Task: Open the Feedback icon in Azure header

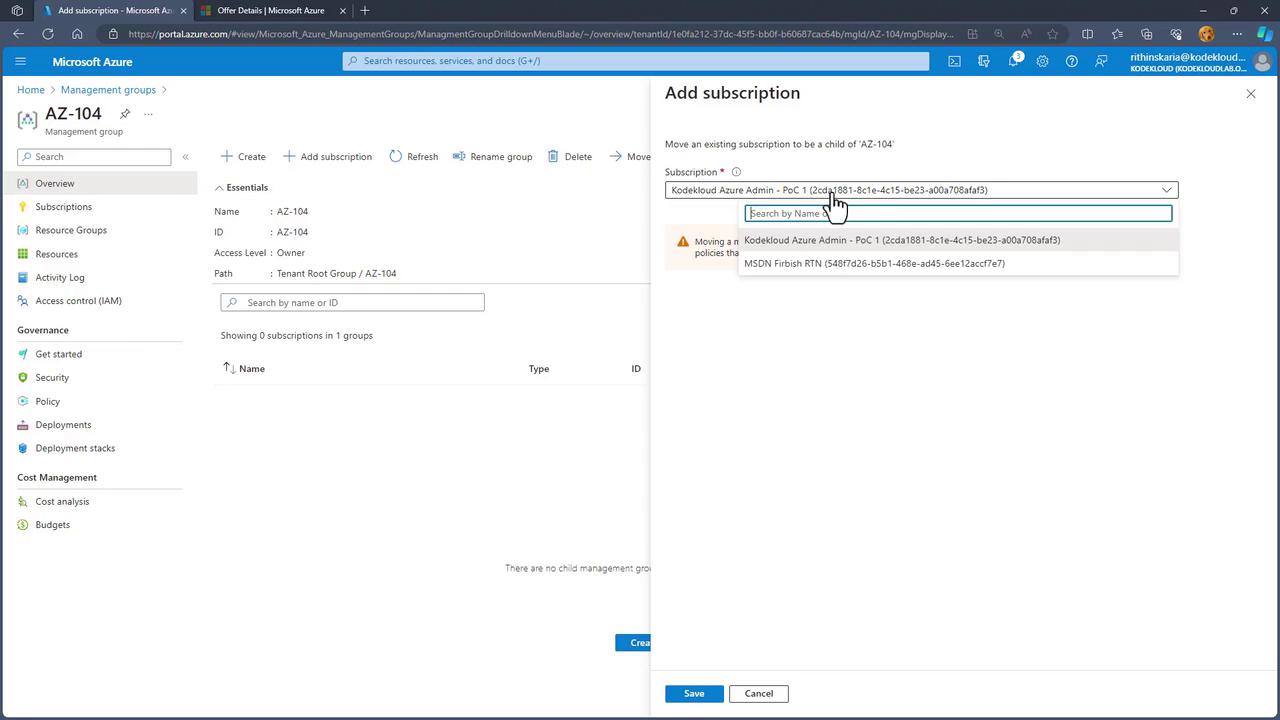Action: pyautogui.click(x=1101, y=61)
